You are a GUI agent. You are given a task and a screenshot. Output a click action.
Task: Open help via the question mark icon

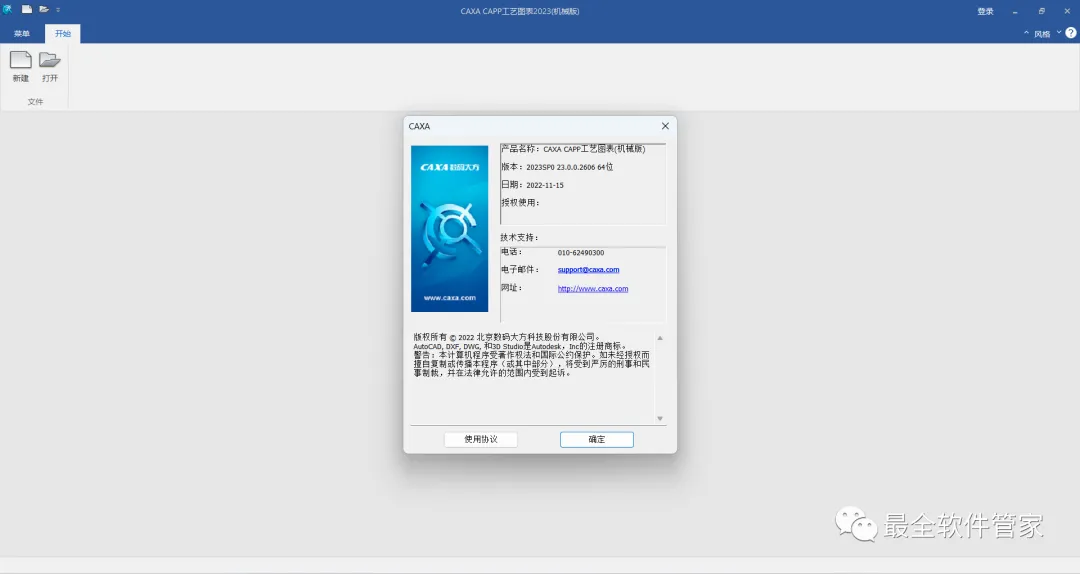(1071, 33)
